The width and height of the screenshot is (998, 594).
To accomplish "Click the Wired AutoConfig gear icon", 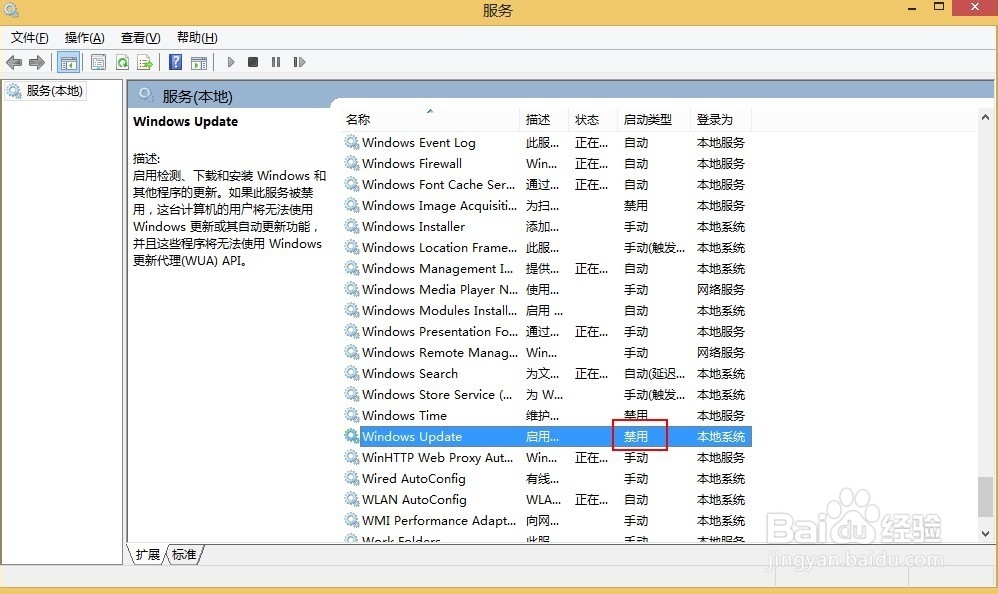I will (352, 477).
